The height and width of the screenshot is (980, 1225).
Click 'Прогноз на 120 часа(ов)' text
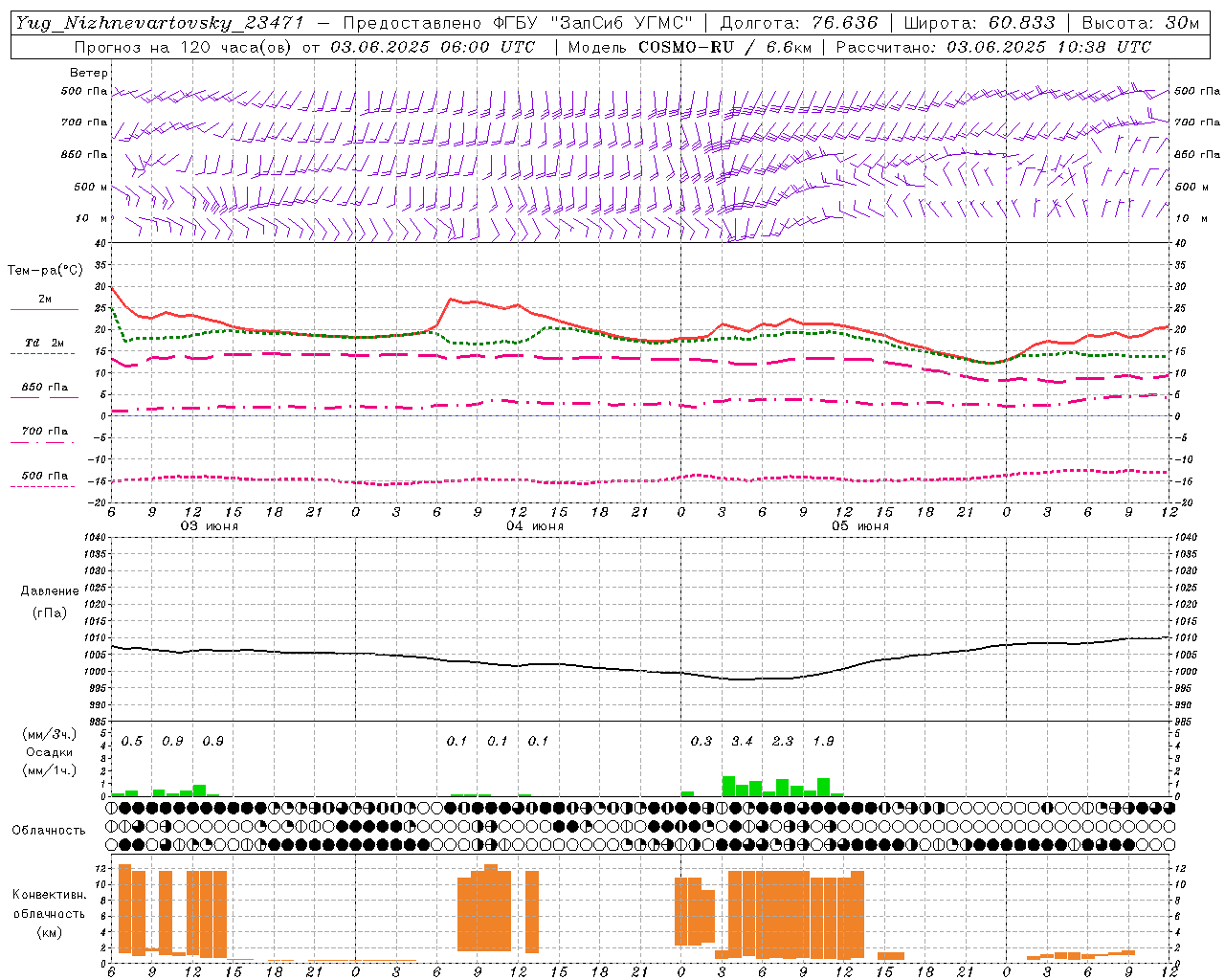(183, 47)
